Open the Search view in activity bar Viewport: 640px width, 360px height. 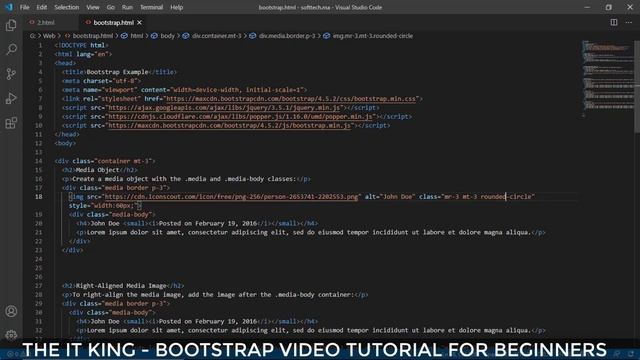[11, 49]
